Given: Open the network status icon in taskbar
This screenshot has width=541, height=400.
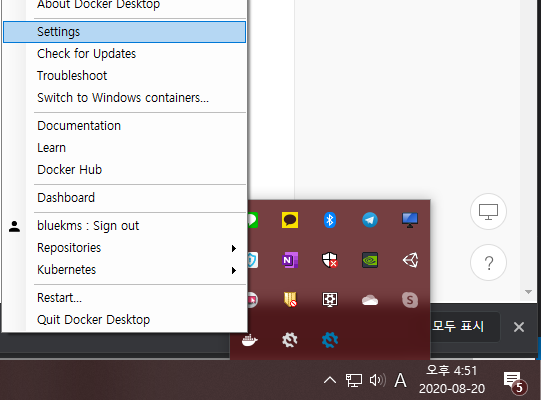Looking at the screenshot, I should coord(354,380).
